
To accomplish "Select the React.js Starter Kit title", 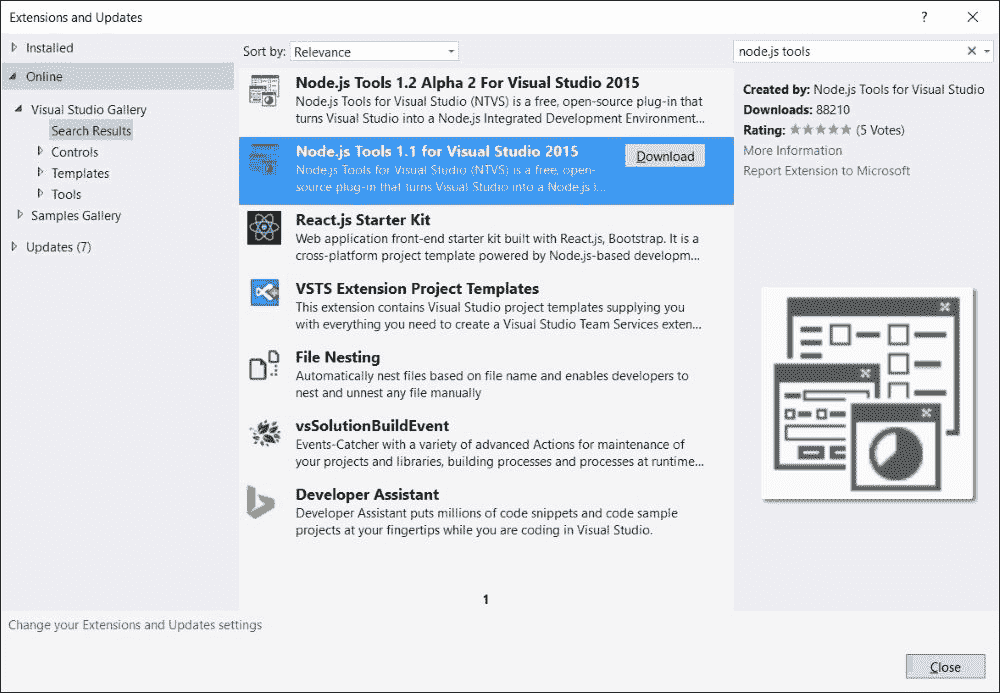I will coord(363,220).
